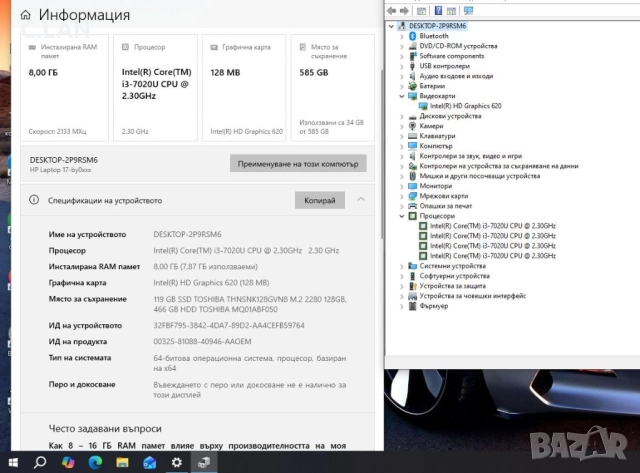Image resolution: width=640 pixels, height=473 pixels.
Task: Select Контролери за звук, видео и игри
Action: pyautogui.click(x=471, y=156)
